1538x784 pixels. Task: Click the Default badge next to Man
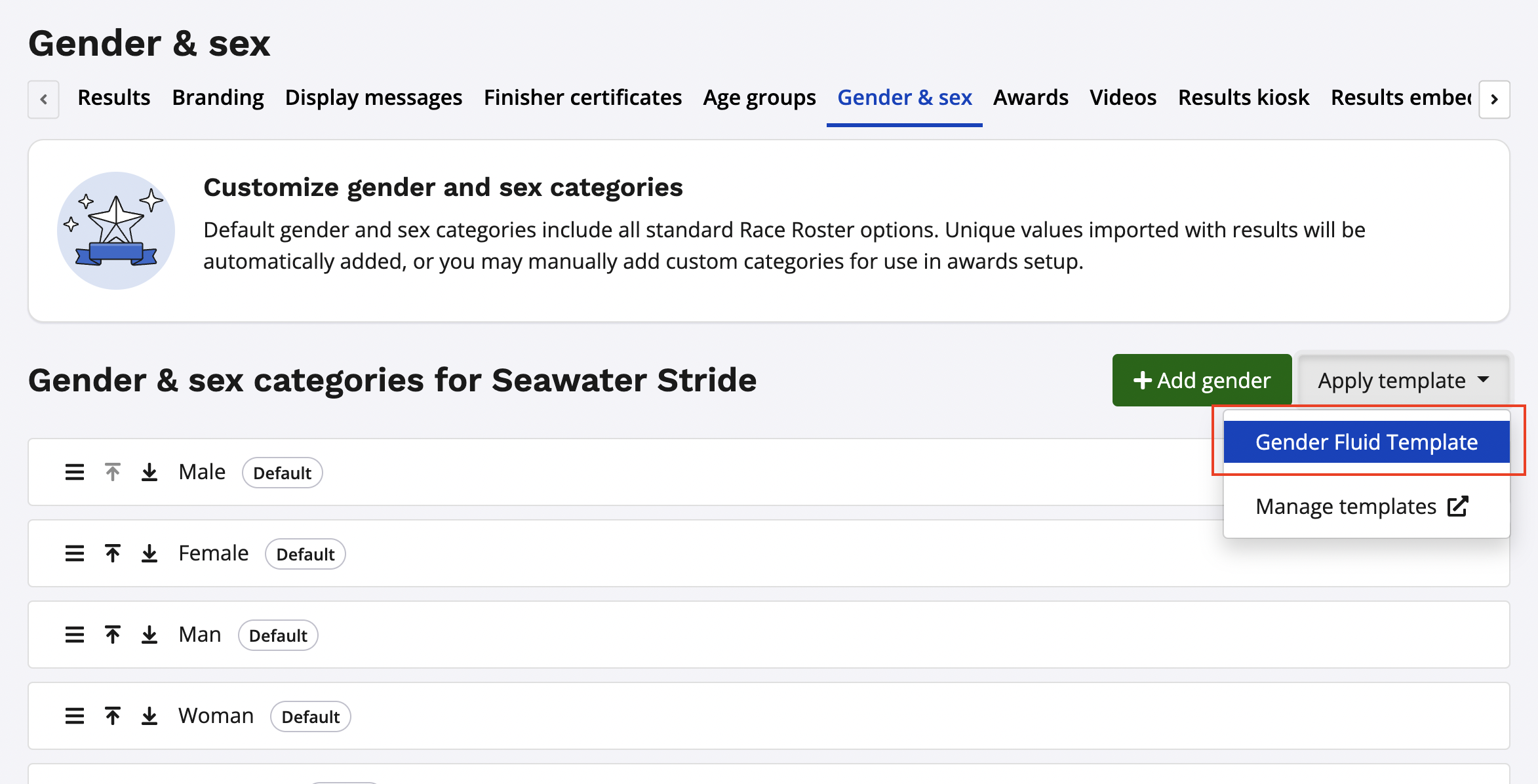(278, 635)
